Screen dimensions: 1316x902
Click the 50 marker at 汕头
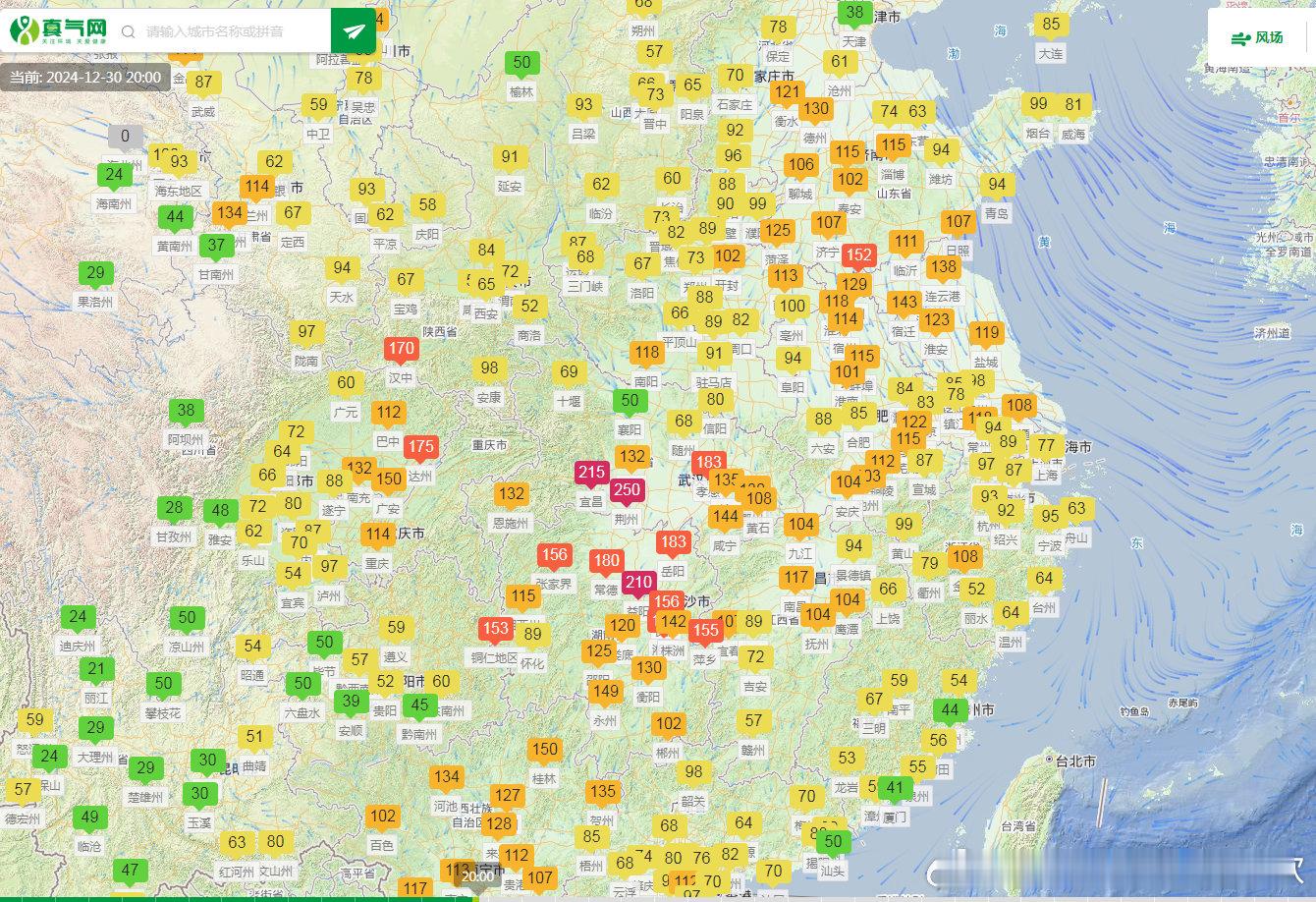tap(833, 842)
